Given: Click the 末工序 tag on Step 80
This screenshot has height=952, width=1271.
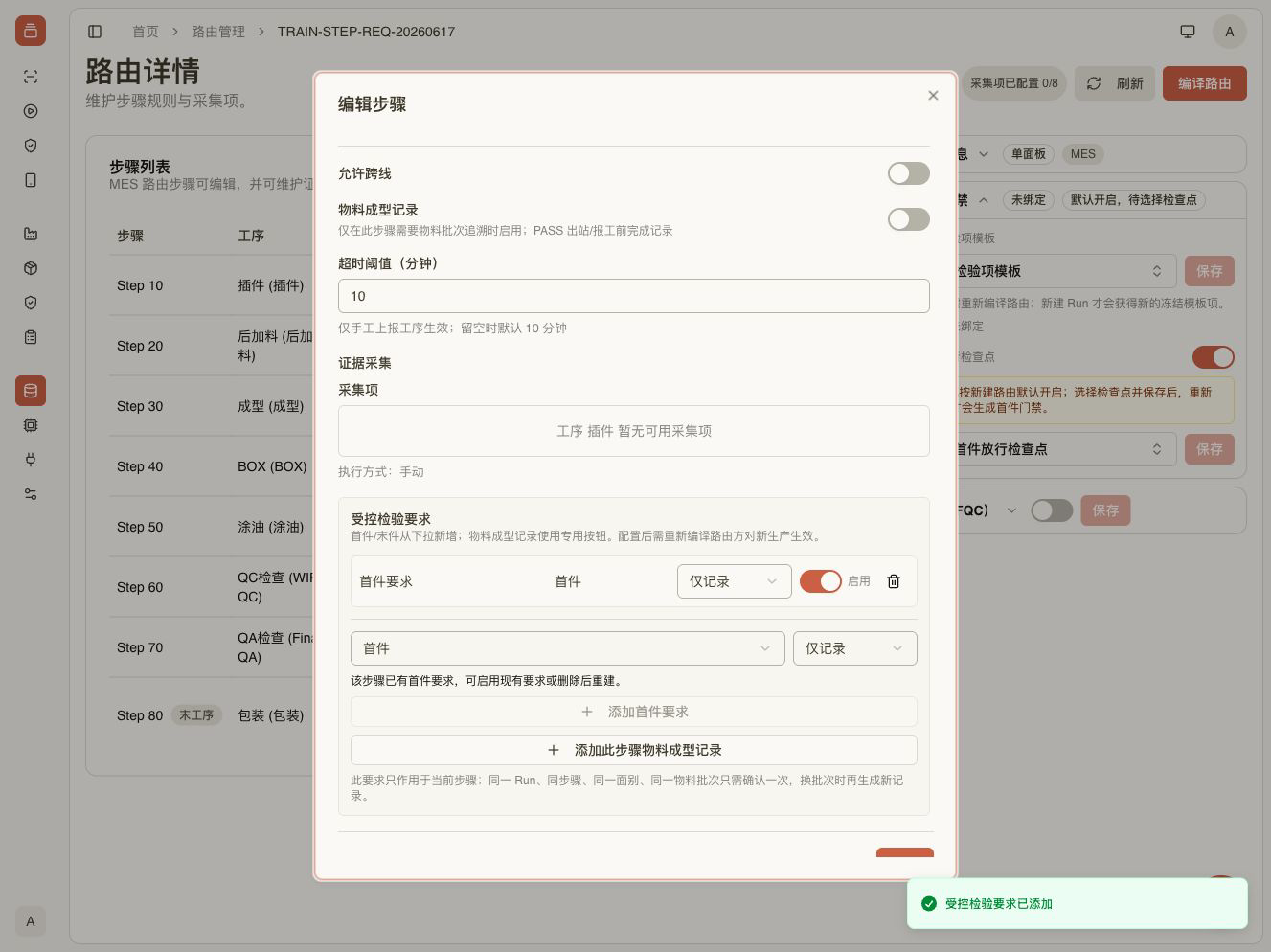Looking at the screenshot, I should (196, 715).
